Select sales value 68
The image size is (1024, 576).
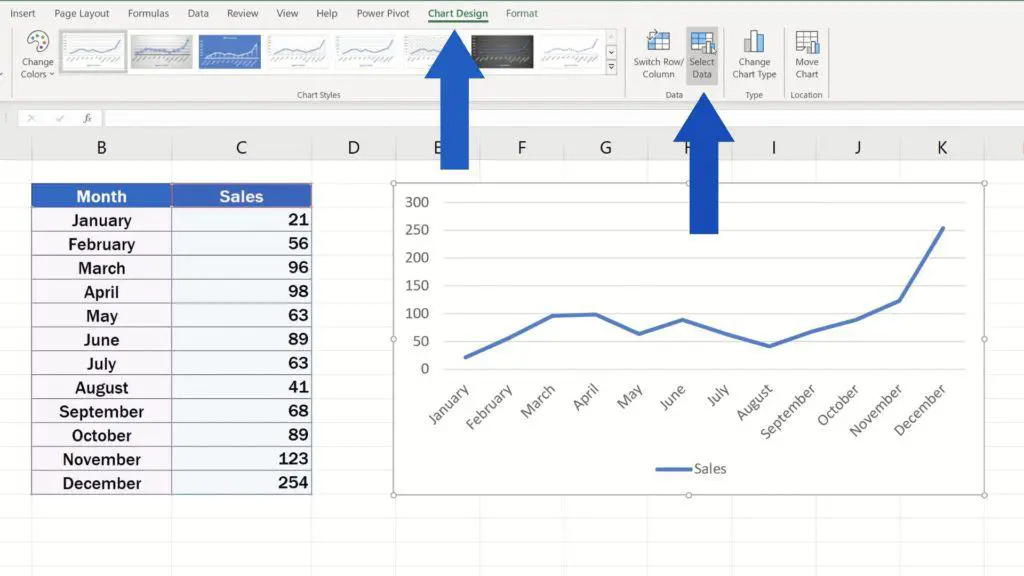click(242, 411)
